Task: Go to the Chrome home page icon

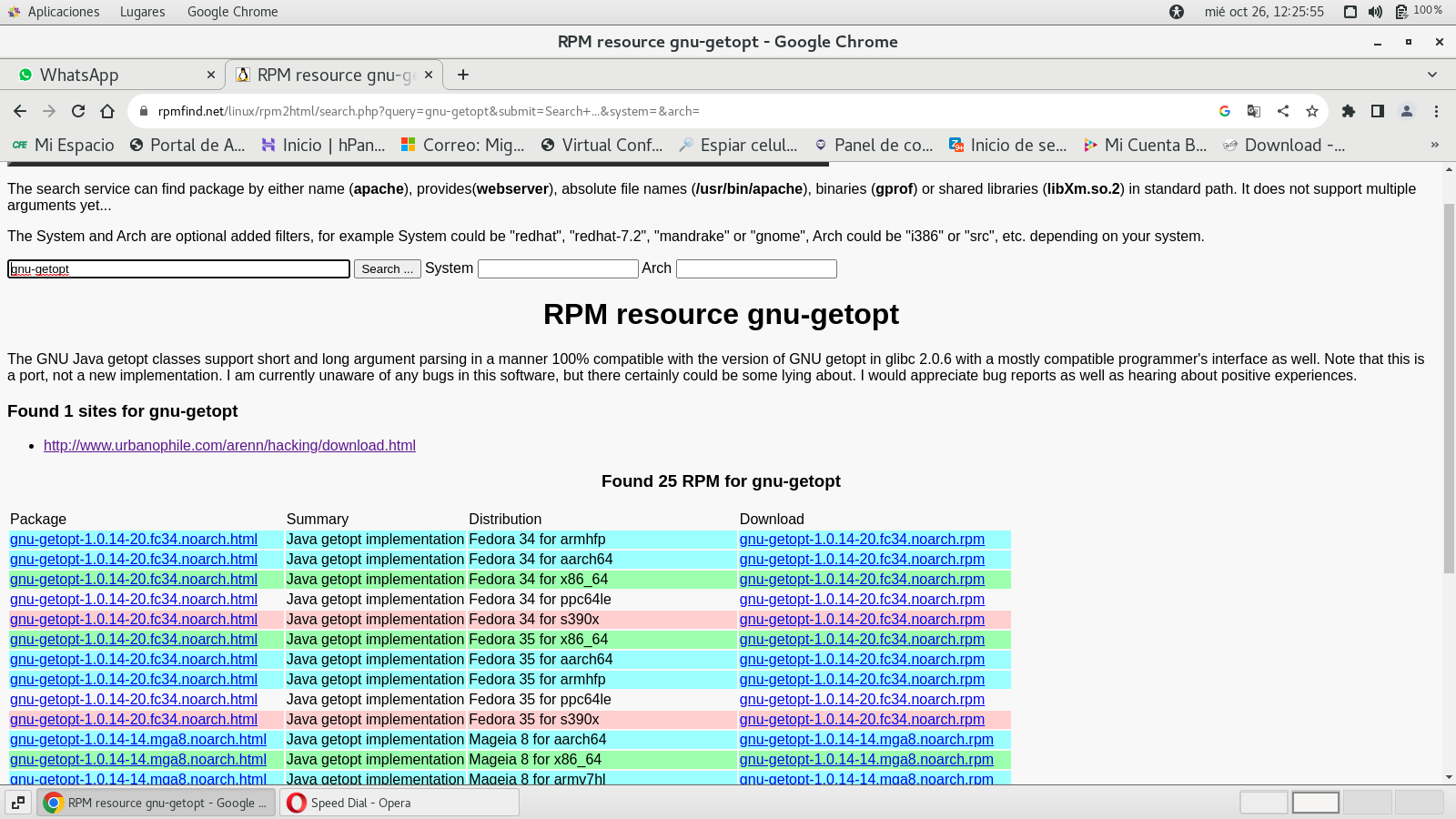Action: click(107, 111)
